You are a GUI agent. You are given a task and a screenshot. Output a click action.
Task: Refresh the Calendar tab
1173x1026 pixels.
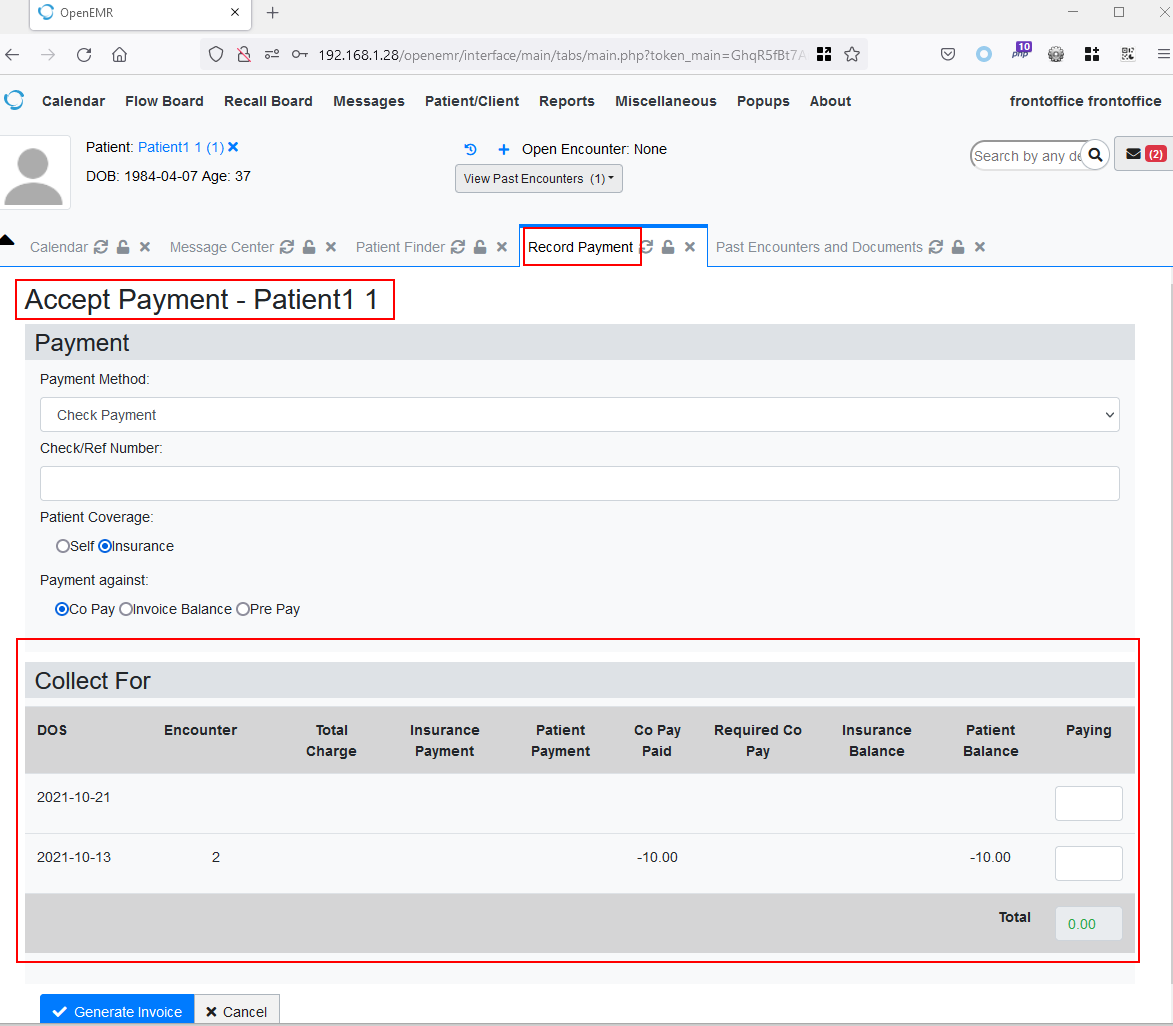[x=101, y=247]
